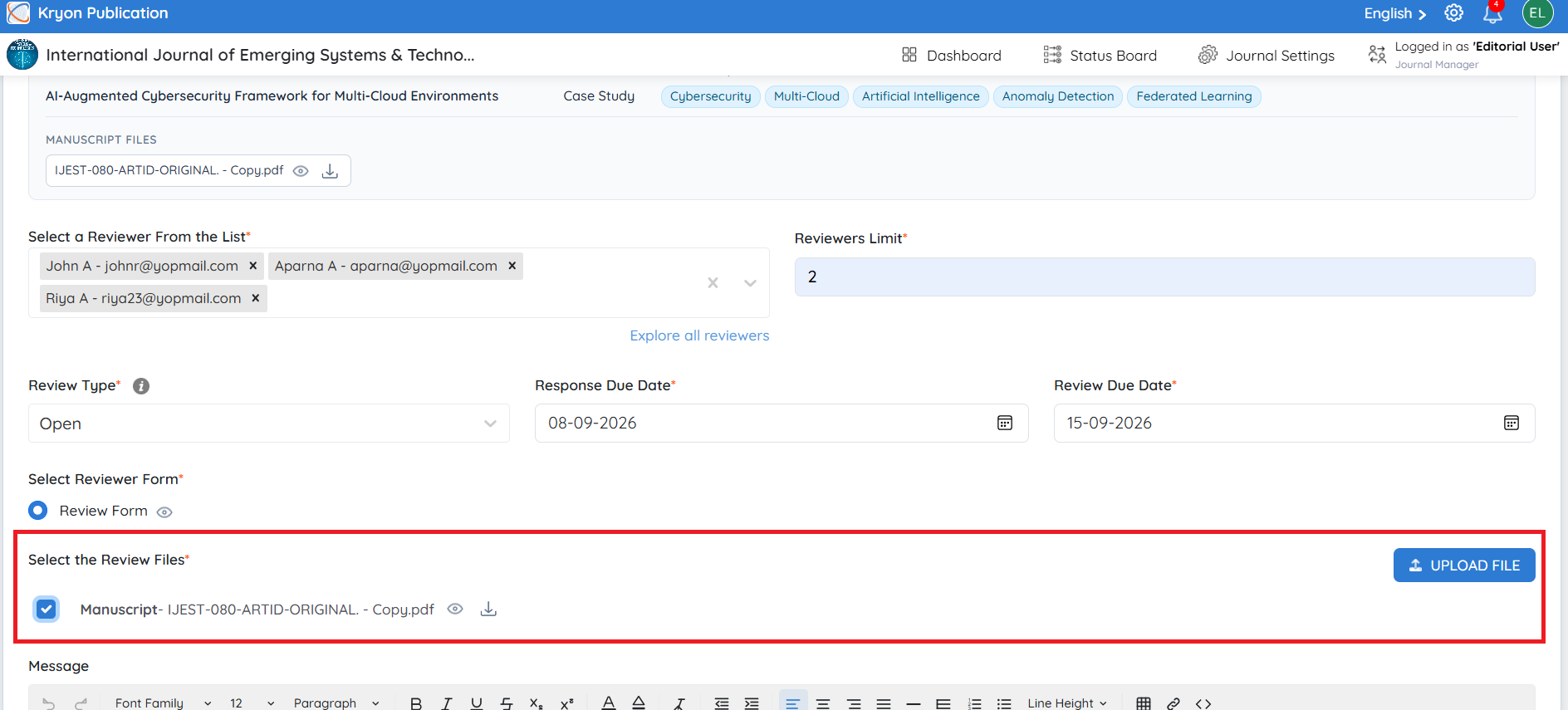Open the Status Board
Viewport: 1568px width, 710px height.
click(1100, 55)
